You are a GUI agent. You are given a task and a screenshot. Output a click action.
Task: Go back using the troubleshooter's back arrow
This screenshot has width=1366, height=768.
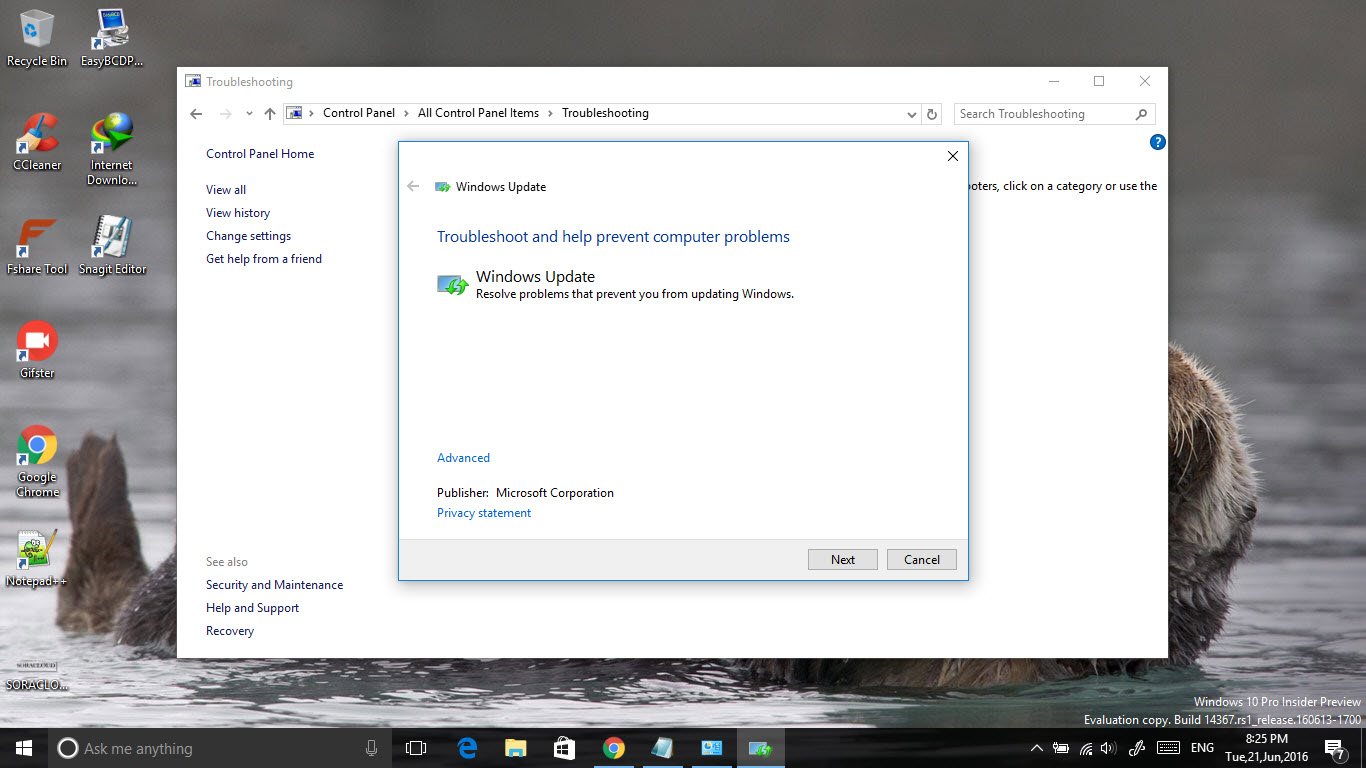point(413,187)
